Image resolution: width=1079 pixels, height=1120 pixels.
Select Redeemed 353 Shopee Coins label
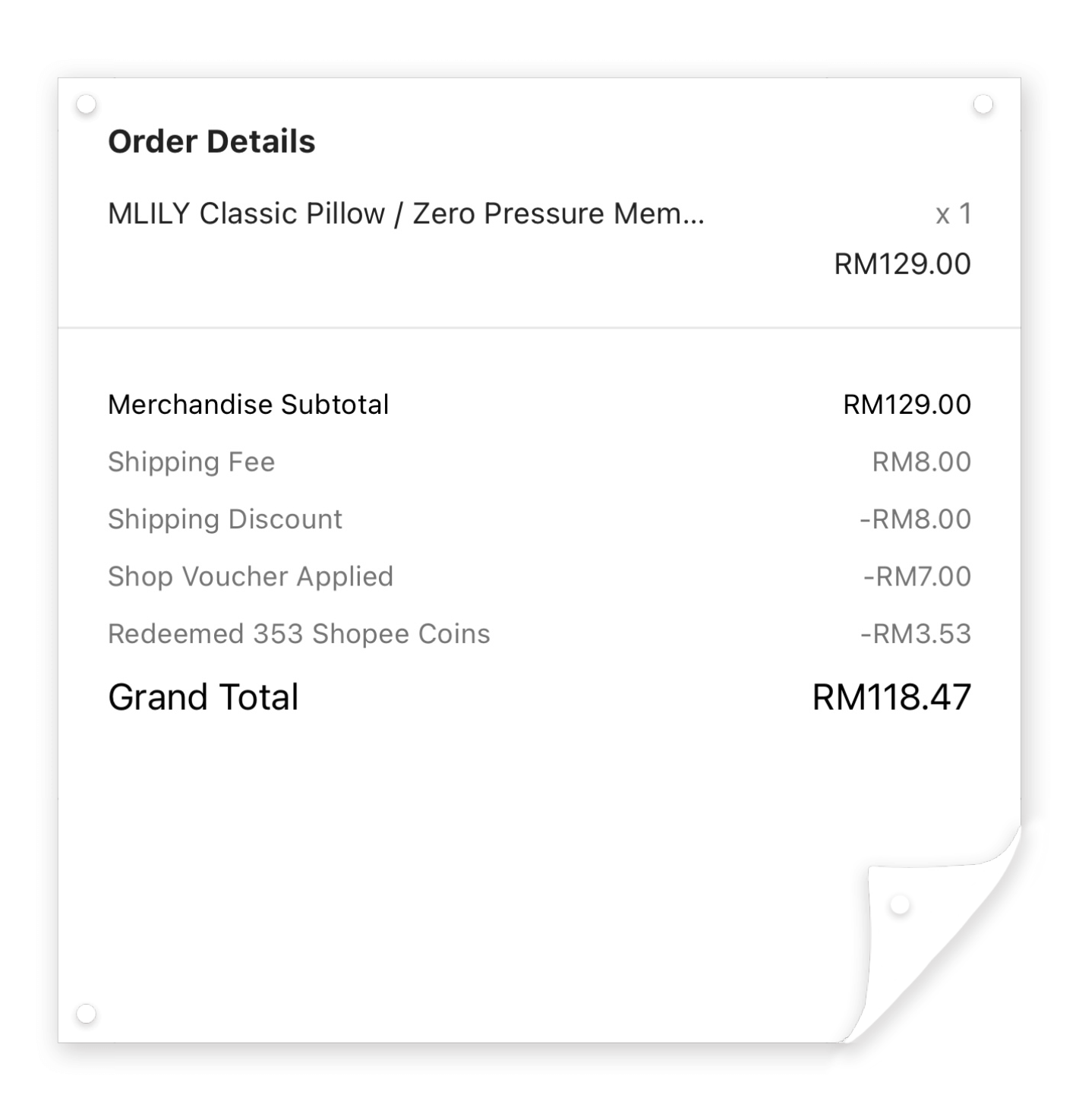coord(299,635)
